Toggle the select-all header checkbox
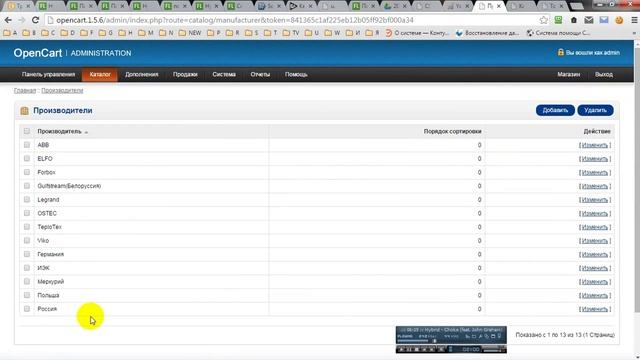The width and height of the screenshot is (640, 360). [x=27, y=131]
